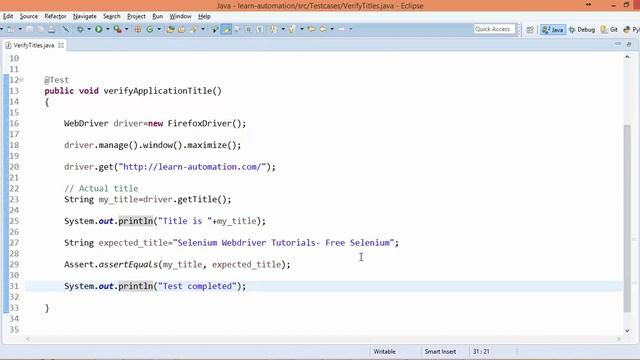Open the External Tools dropdown arrow
The width and height of the screenshot is (640, 360).
pos(127,29)
